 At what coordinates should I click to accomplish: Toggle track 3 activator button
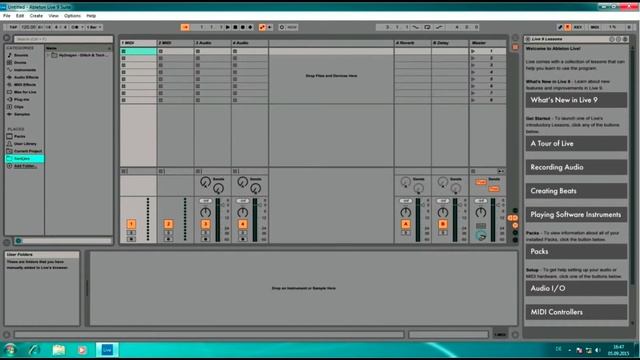tap(206, 224)
